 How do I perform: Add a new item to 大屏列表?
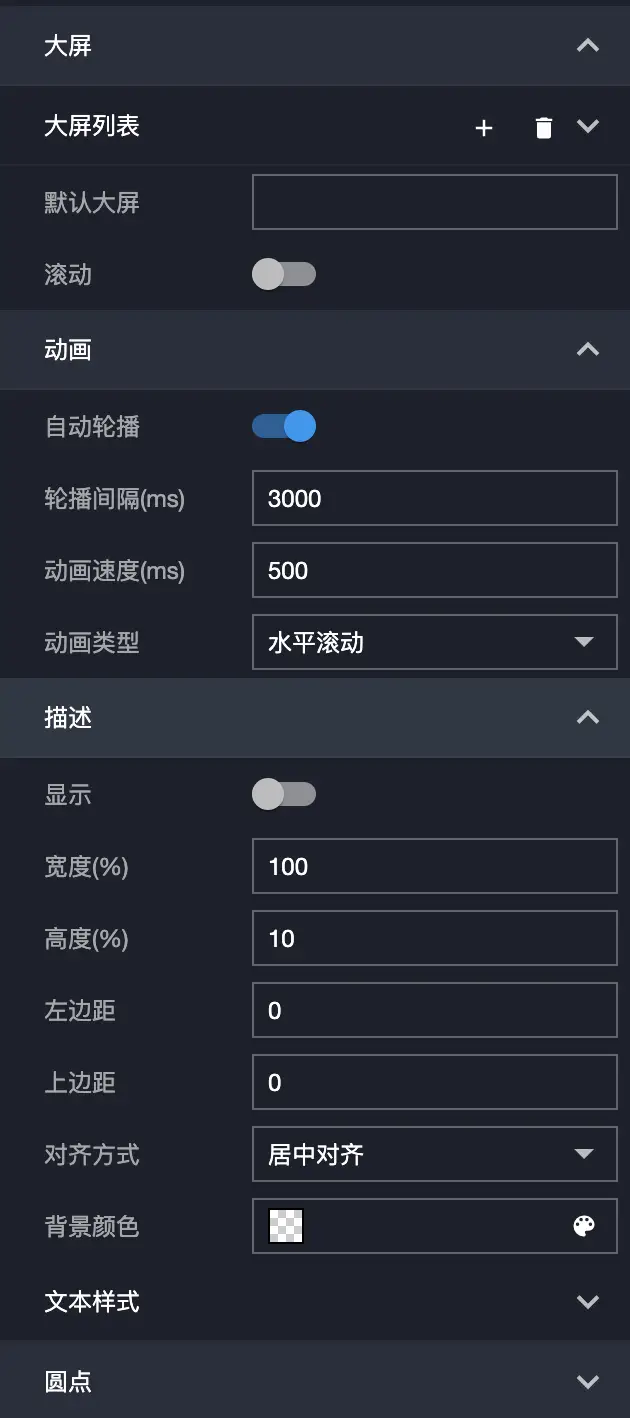[x=484, y=128]
